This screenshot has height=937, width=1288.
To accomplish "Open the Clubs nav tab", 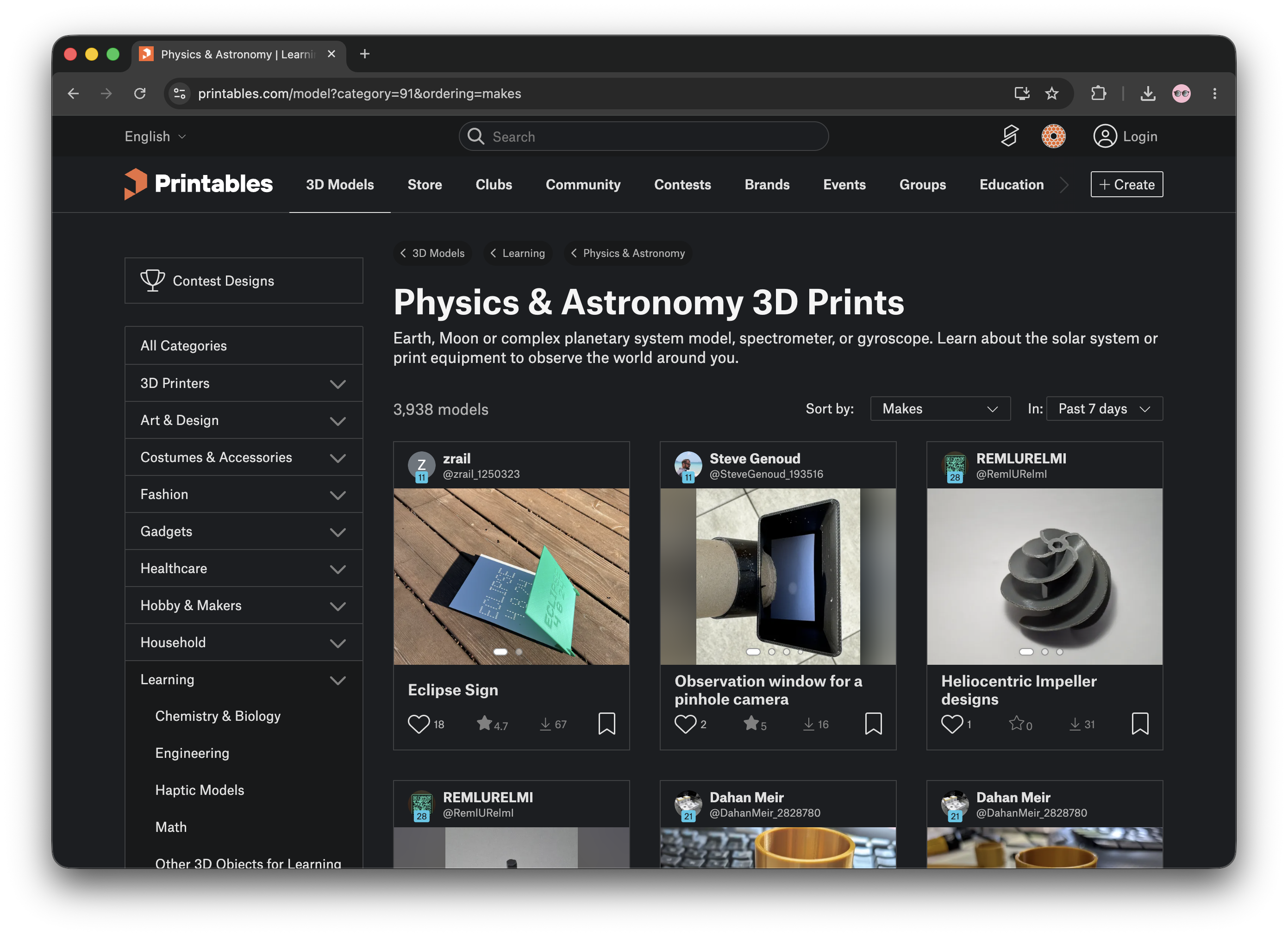I will click(494, 185).
